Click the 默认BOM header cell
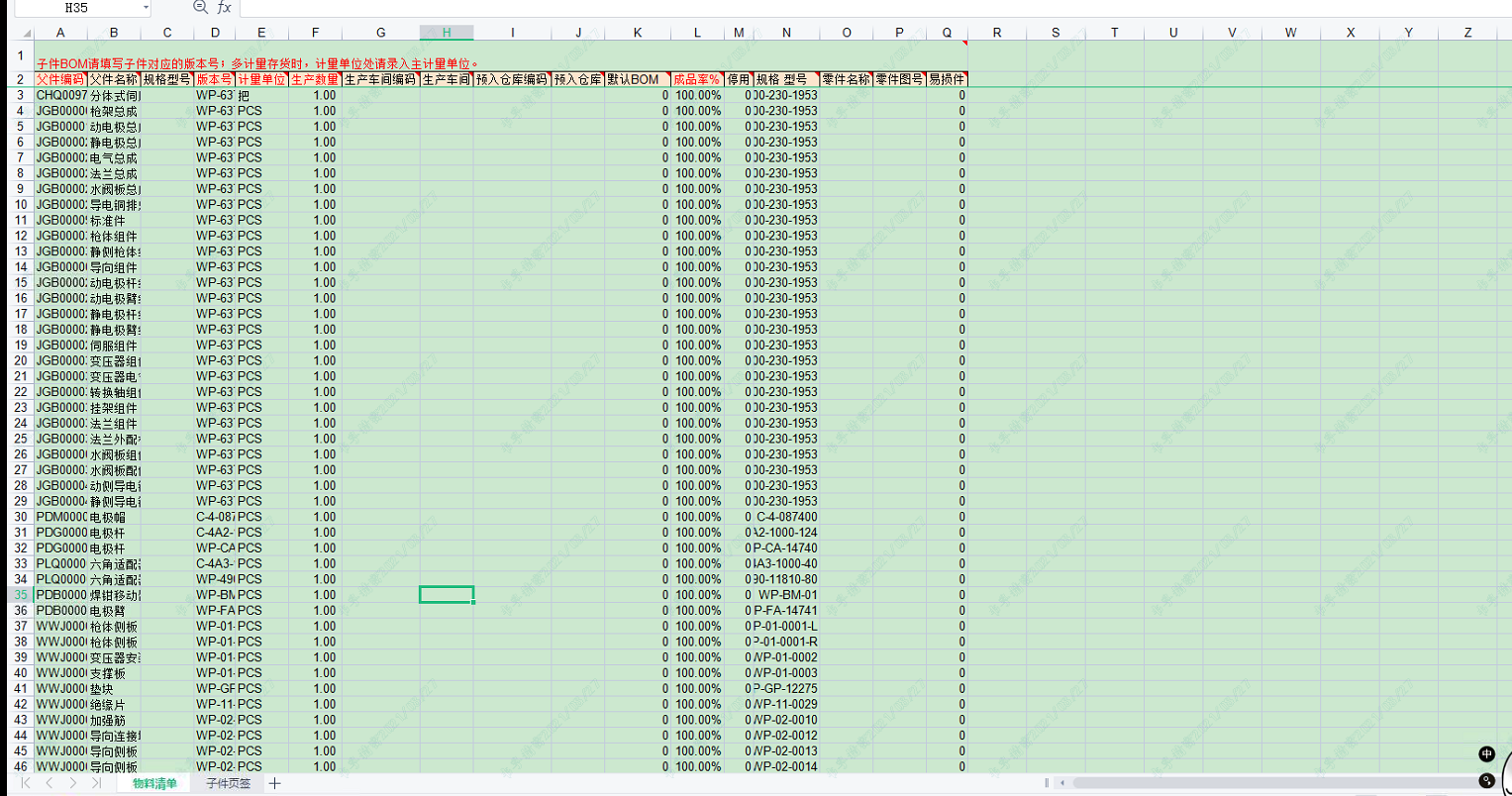 (638, 79)
